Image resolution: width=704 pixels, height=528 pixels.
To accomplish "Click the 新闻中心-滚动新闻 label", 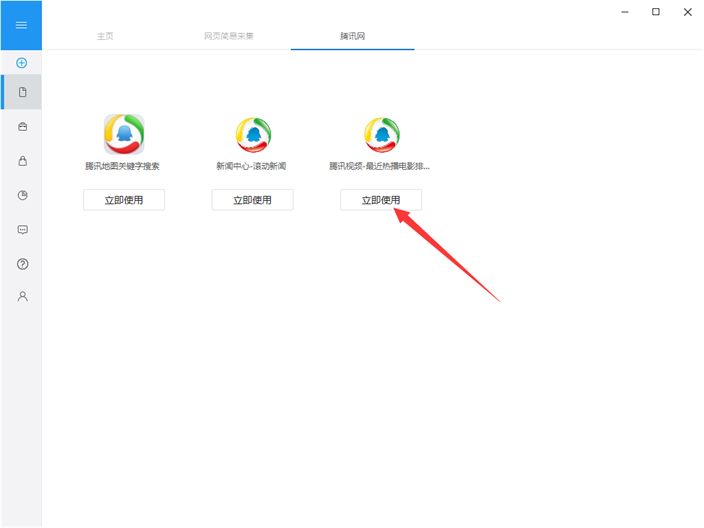I will 251,166.
